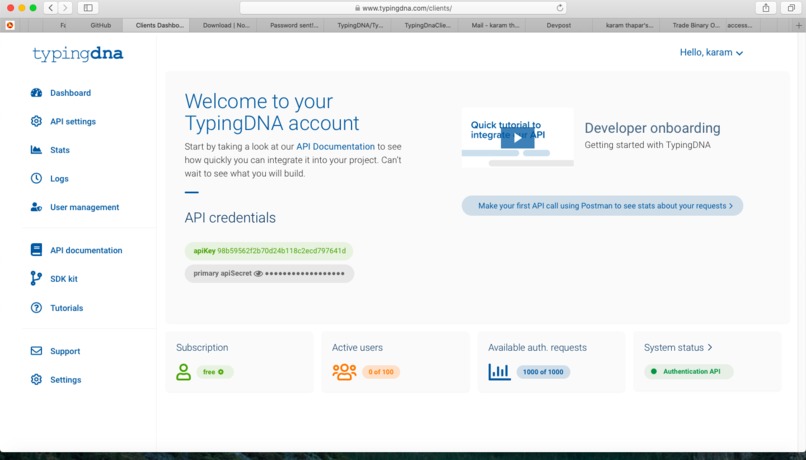Switch to the Download browser tab
Viewport: 806px width, 460px height.
(x=226, y=25)
